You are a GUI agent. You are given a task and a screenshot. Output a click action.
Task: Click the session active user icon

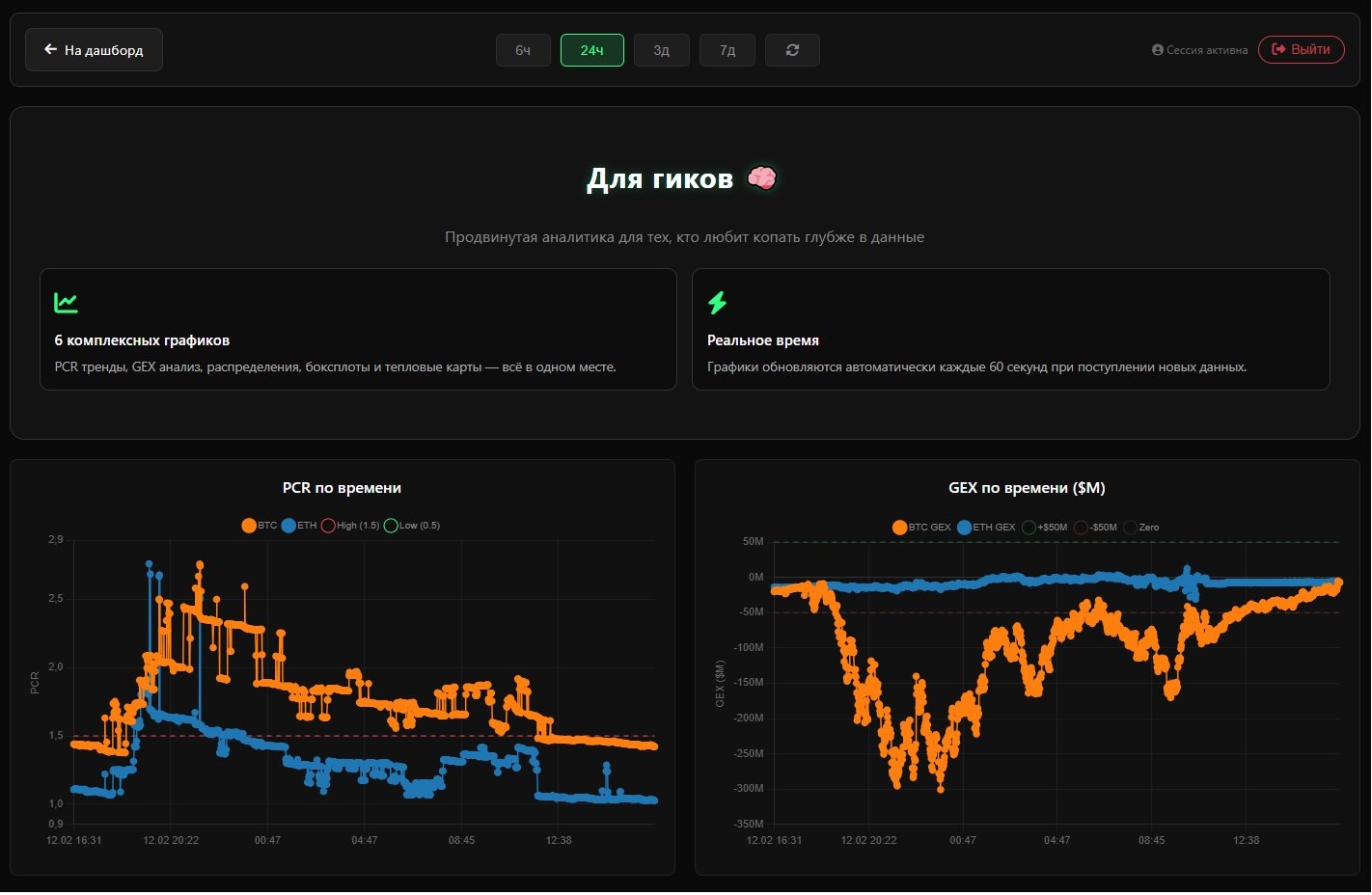tap(1158, 50)
